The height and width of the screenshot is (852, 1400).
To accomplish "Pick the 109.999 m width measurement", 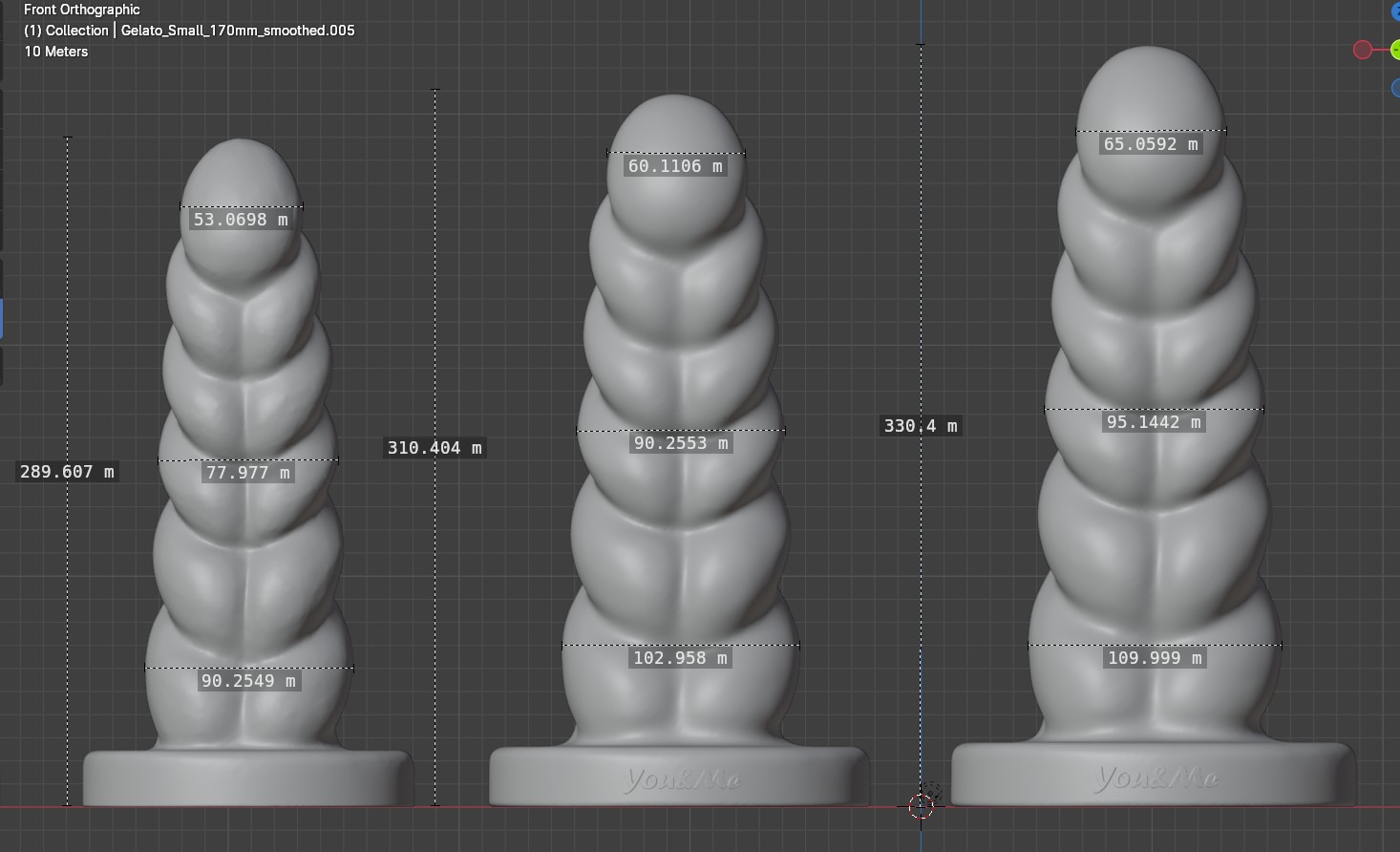I will coord(1155,658).
